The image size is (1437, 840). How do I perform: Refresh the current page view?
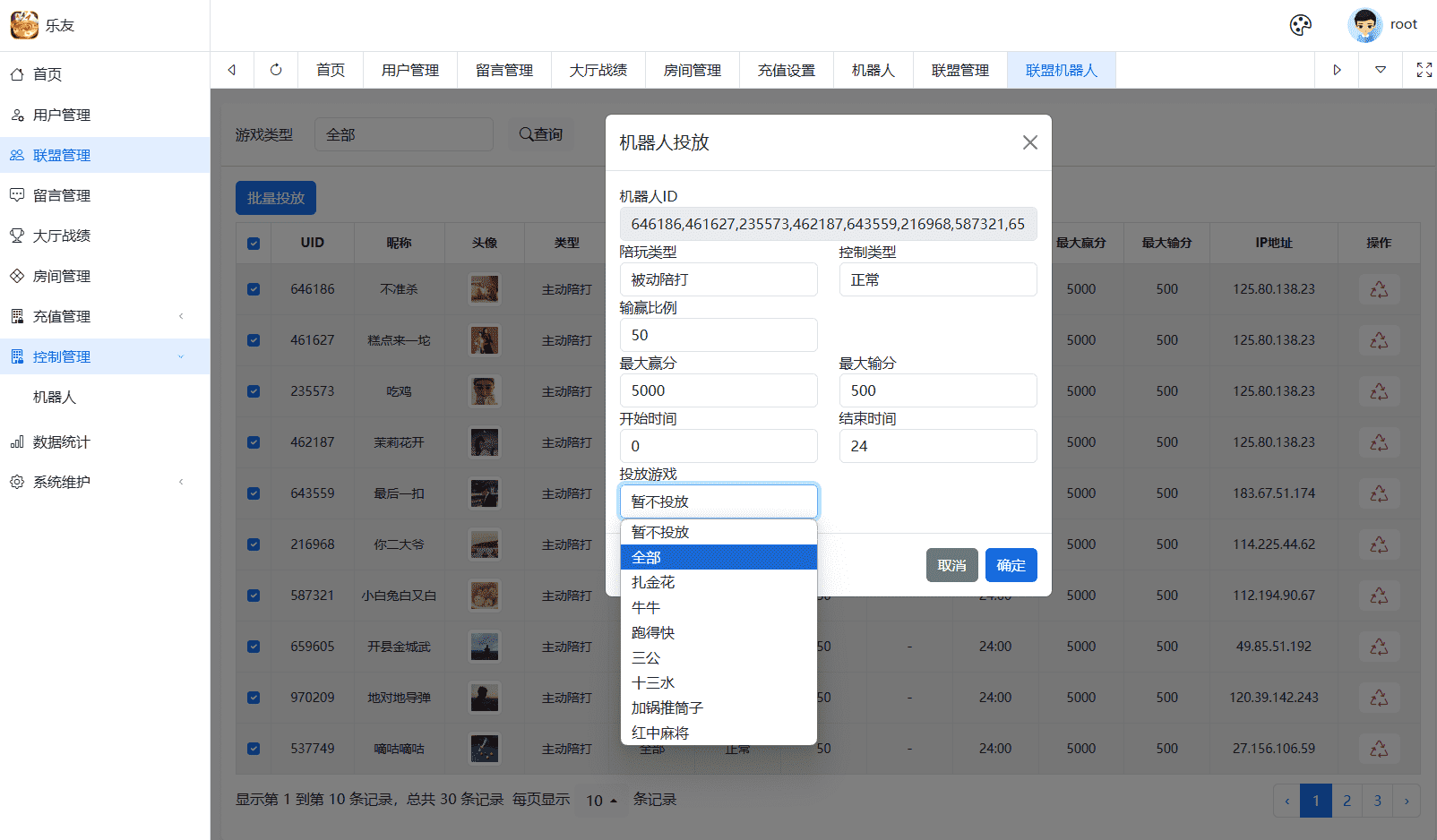click(275, 70)
